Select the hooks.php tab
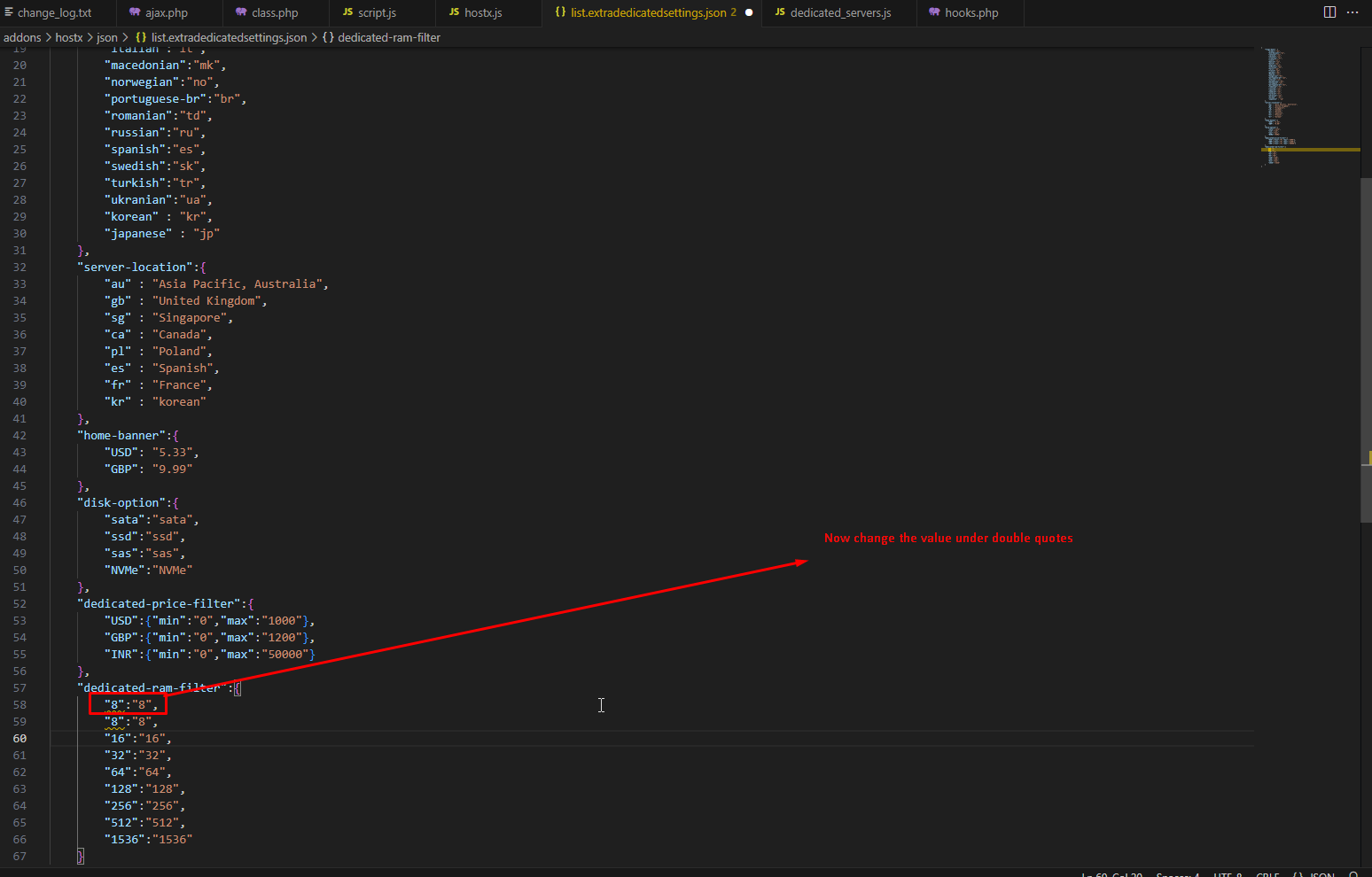Screen dimensions: 1372x877 [971, 13]
